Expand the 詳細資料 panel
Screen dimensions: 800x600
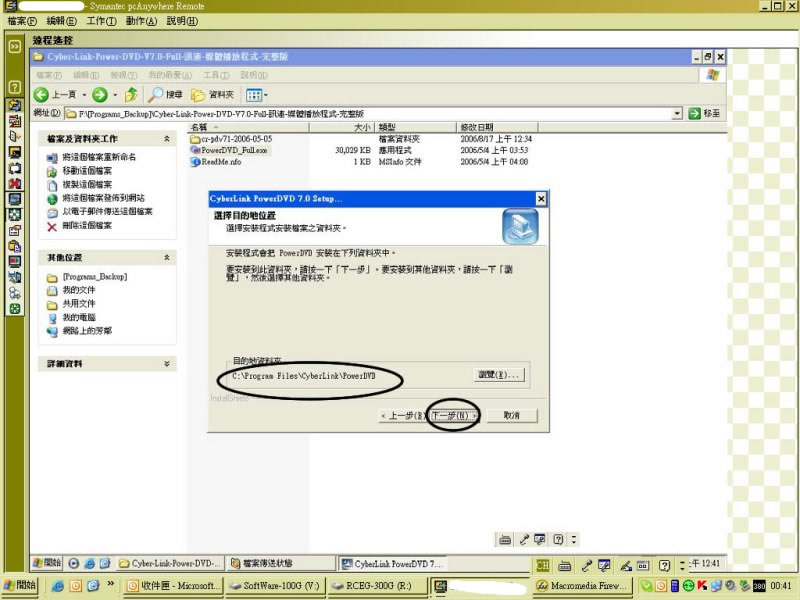166,364
